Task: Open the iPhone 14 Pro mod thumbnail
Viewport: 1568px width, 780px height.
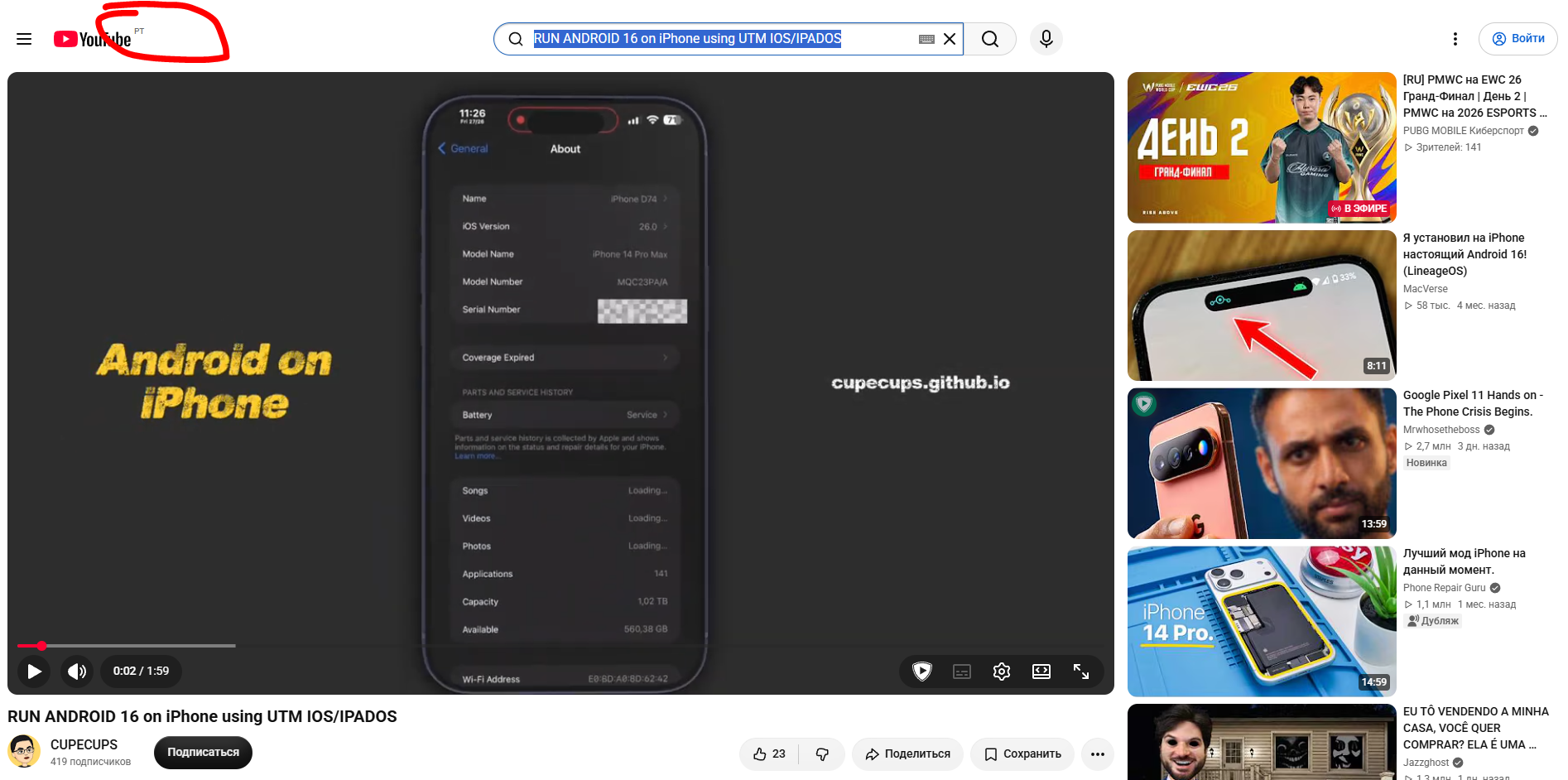Action: click(x=1262, y=622)
